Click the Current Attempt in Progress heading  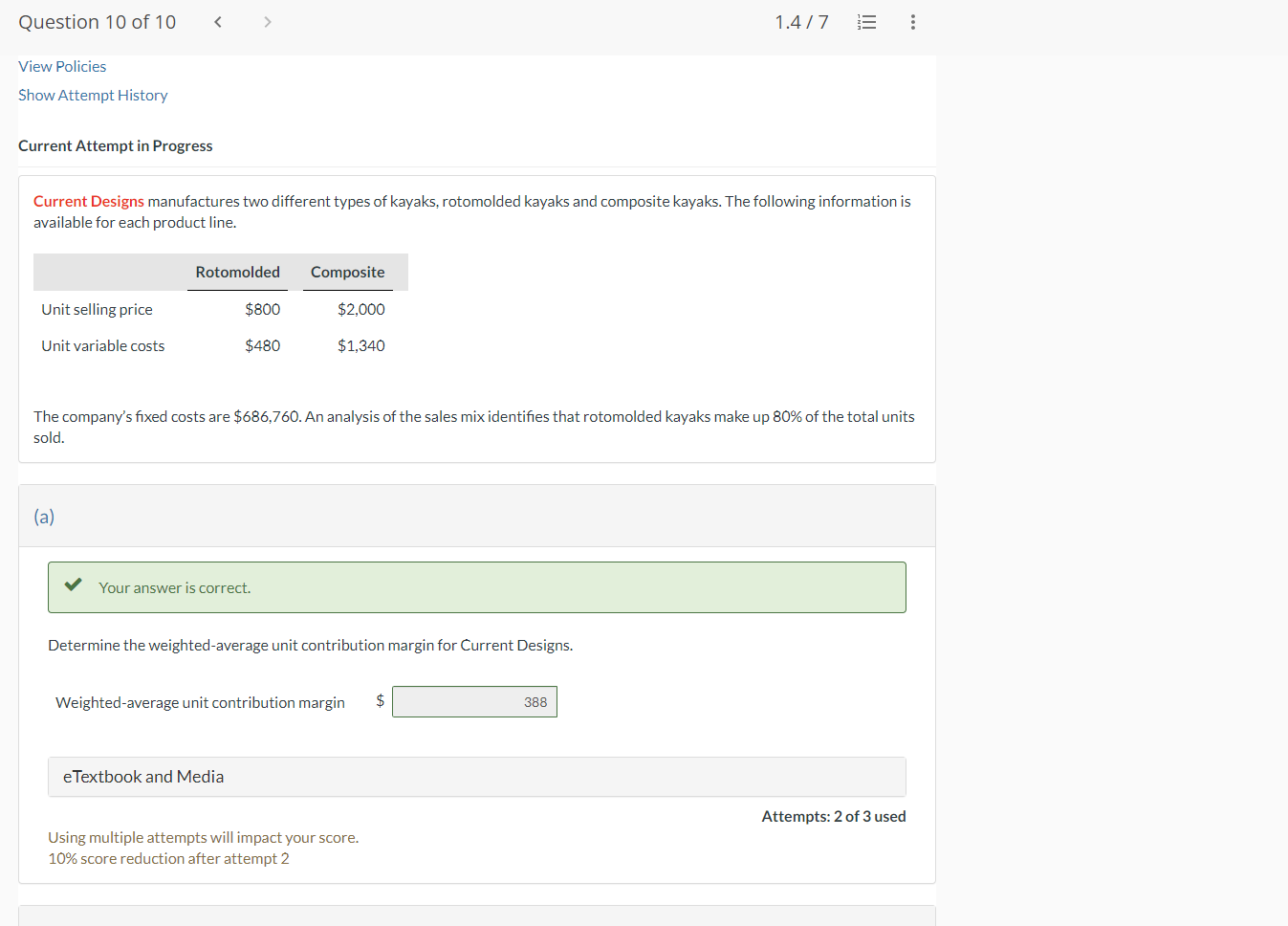click(x=116, y=145)
